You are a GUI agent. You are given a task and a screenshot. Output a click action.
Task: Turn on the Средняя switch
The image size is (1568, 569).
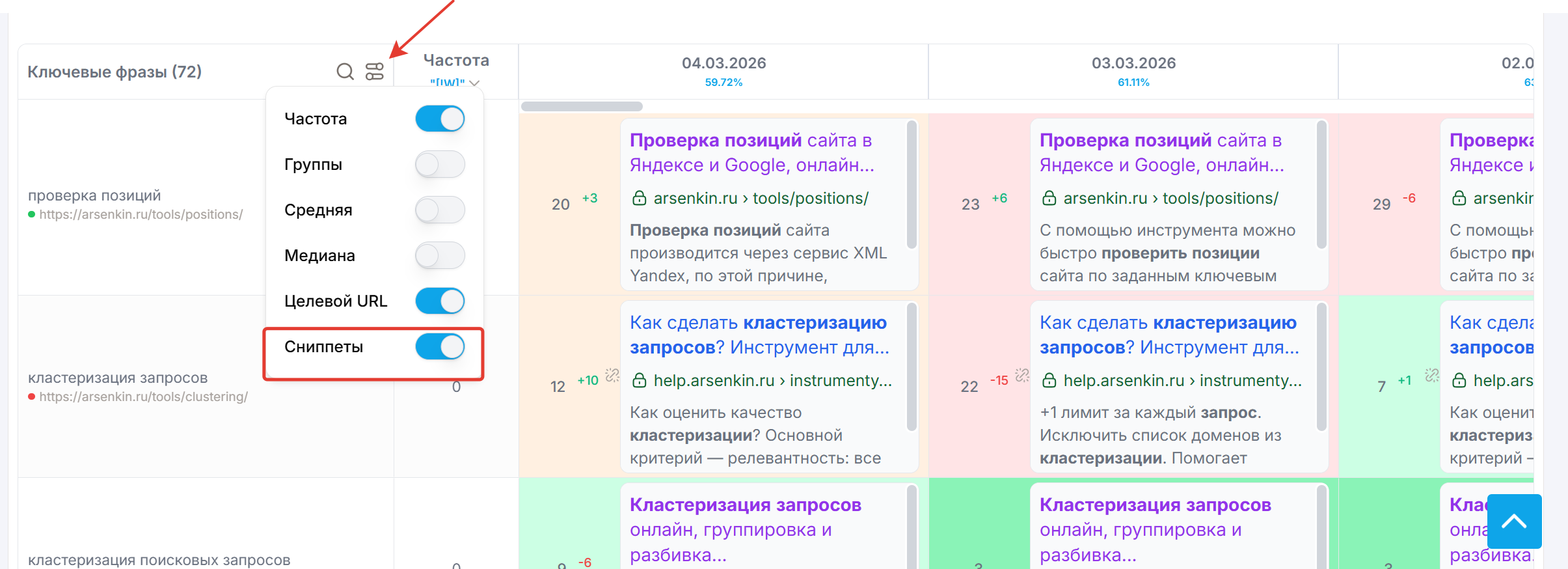point(440,210)
